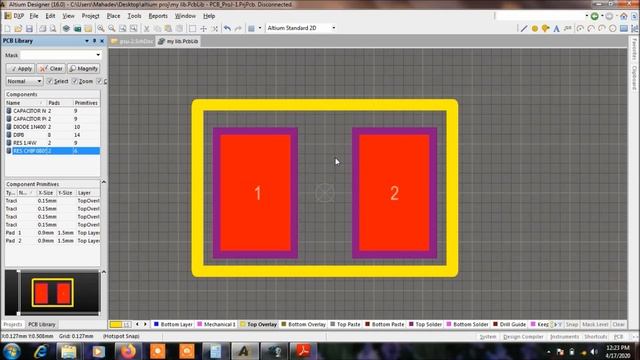Save the library with the floppy icon
This screenshot has width=640, height=360.
29,29
